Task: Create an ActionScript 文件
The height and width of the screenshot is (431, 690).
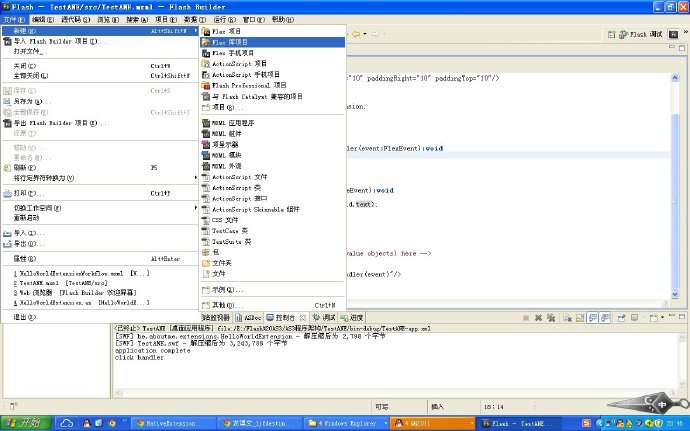Action: pyautogui.click(x=272, y=177)
